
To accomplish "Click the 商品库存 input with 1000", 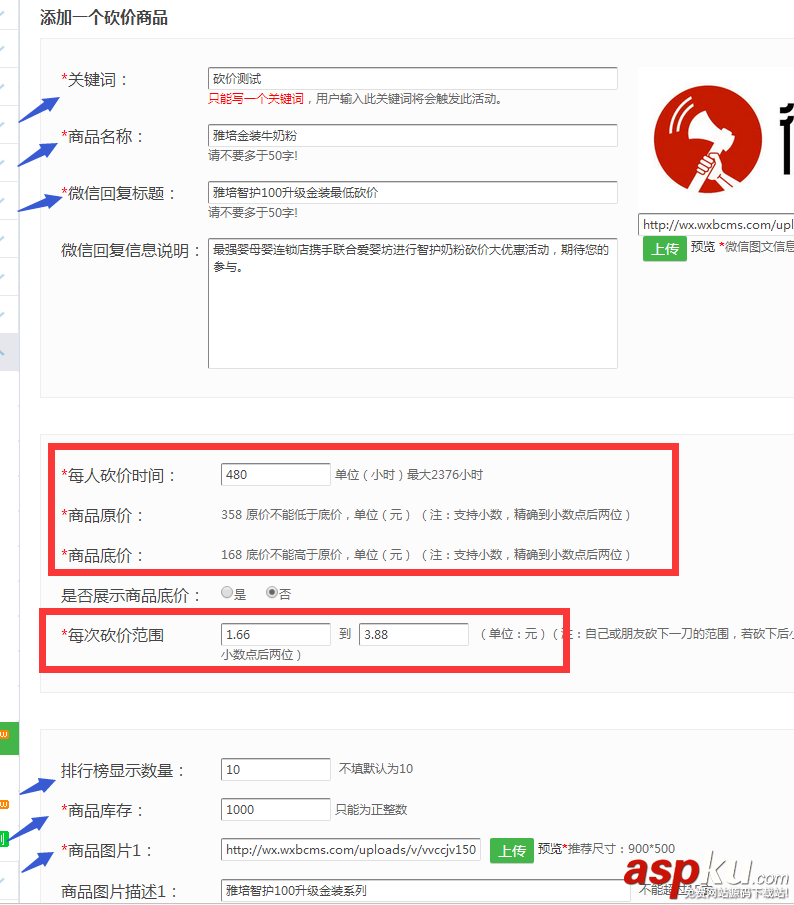I will (x=275, y=809).
